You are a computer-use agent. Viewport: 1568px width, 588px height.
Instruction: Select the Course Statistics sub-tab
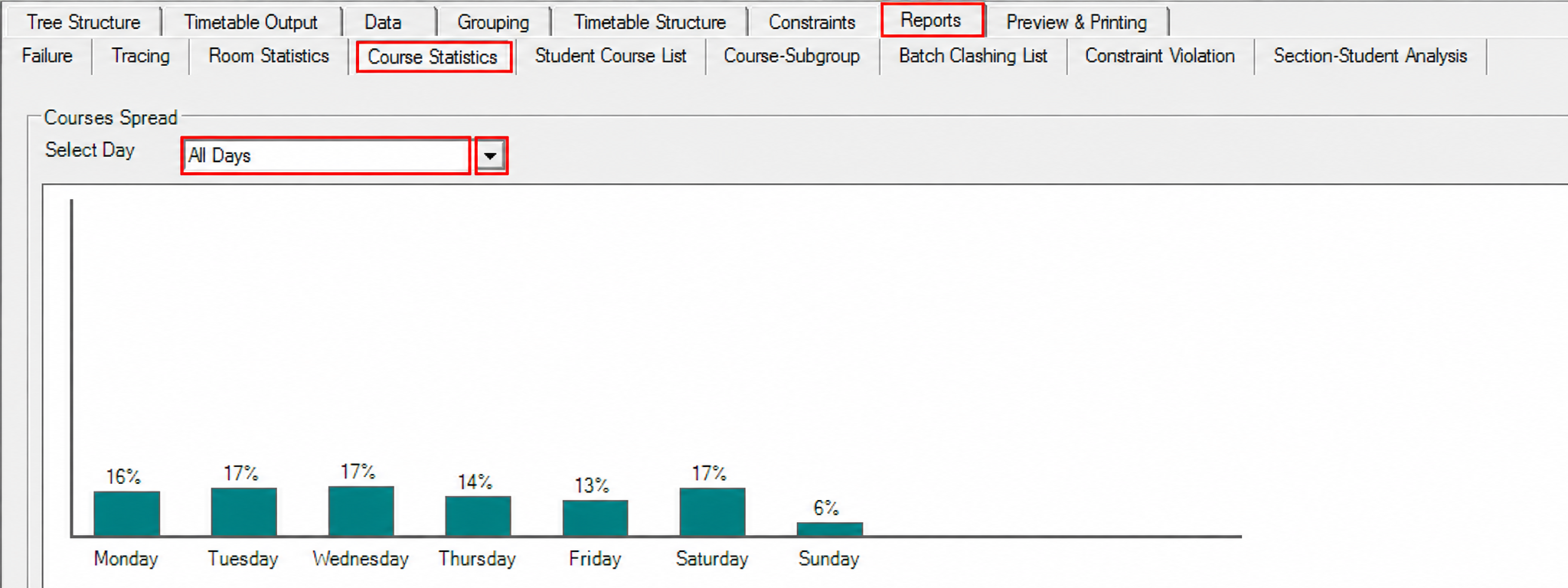point(433,57)
